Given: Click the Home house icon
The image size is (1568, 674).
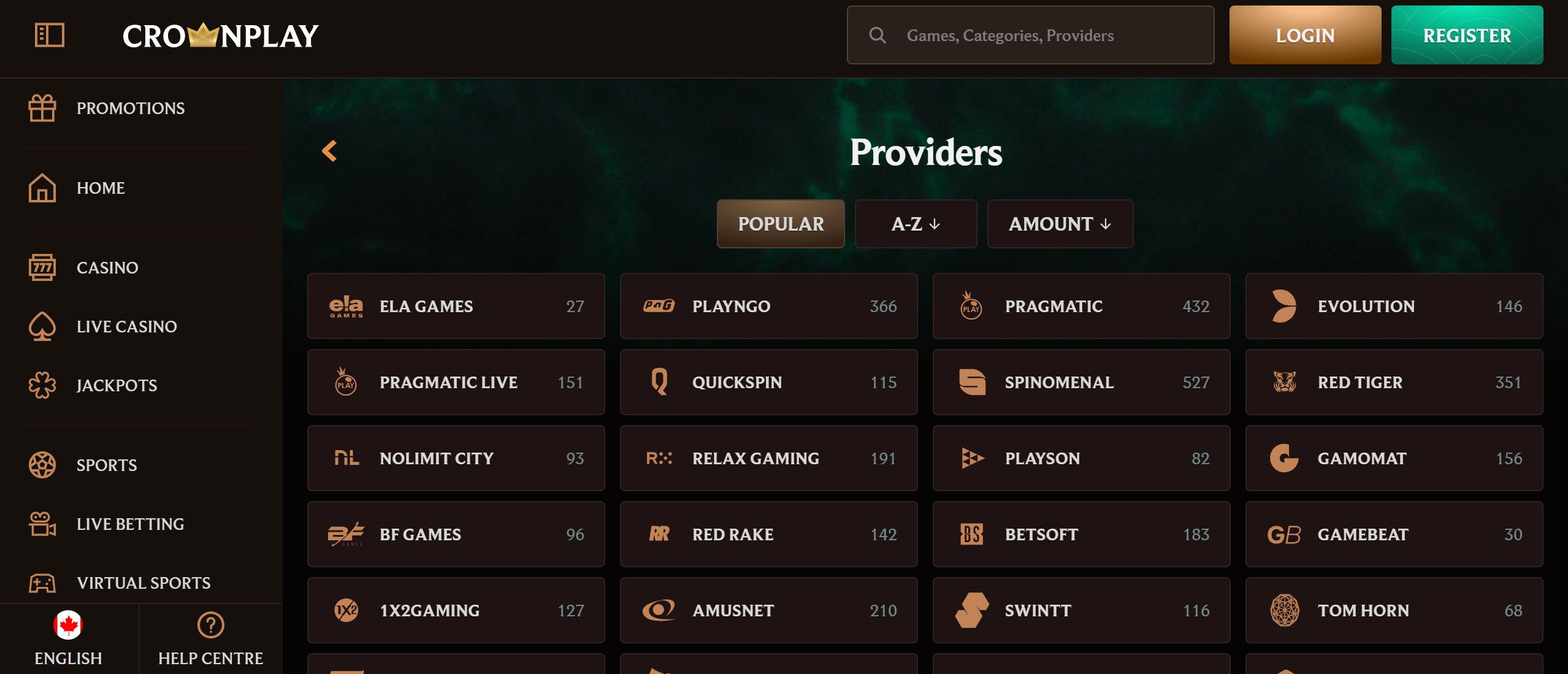Looking at the screenshot, I should [42, 188].
